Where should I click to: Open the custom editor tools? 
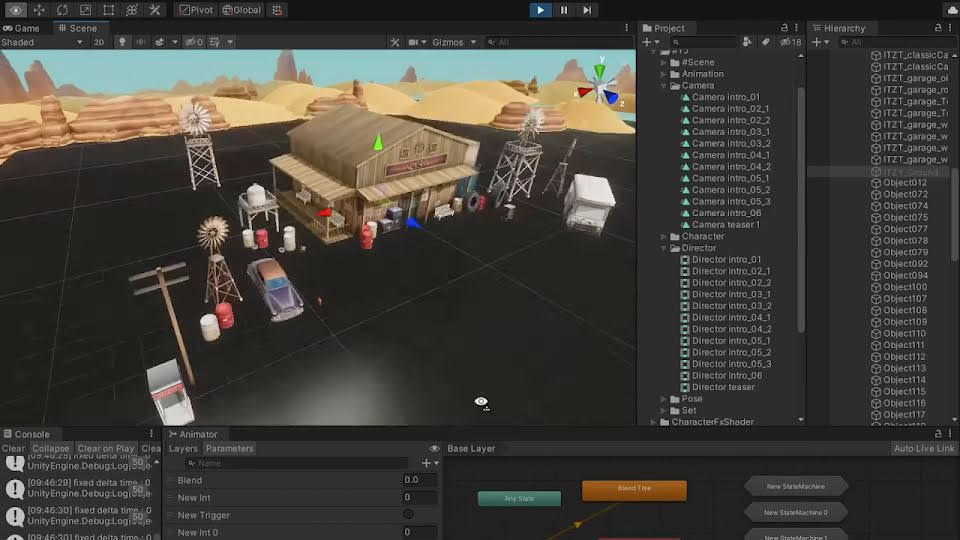[x=155, y=10]
